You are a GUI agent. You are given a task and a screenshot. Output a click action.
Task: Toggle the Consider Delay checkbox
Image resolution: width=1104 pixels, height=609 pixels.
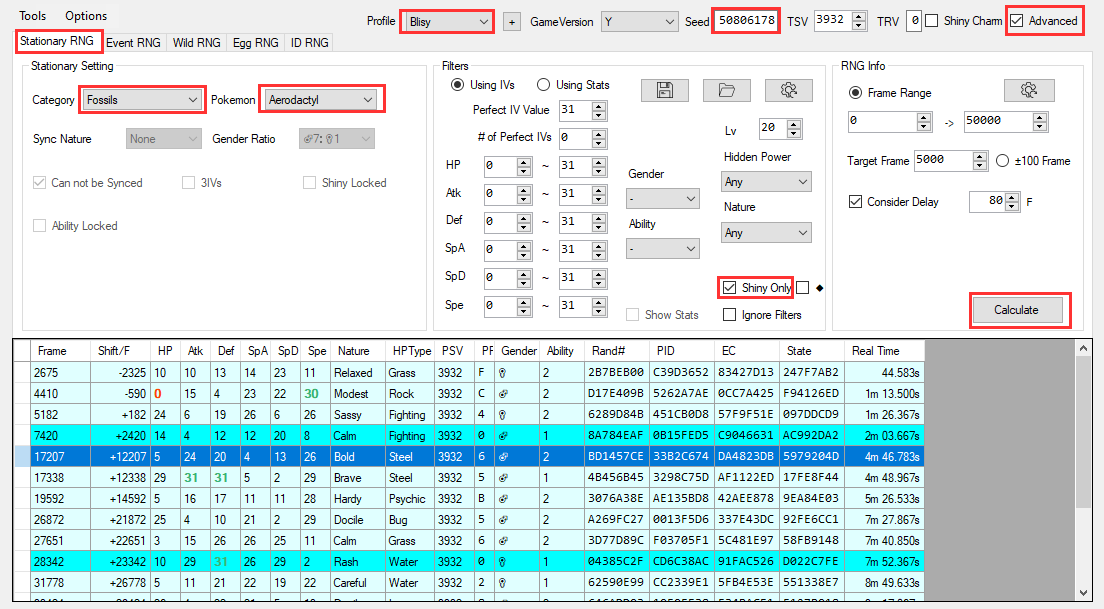coord(855,202)
